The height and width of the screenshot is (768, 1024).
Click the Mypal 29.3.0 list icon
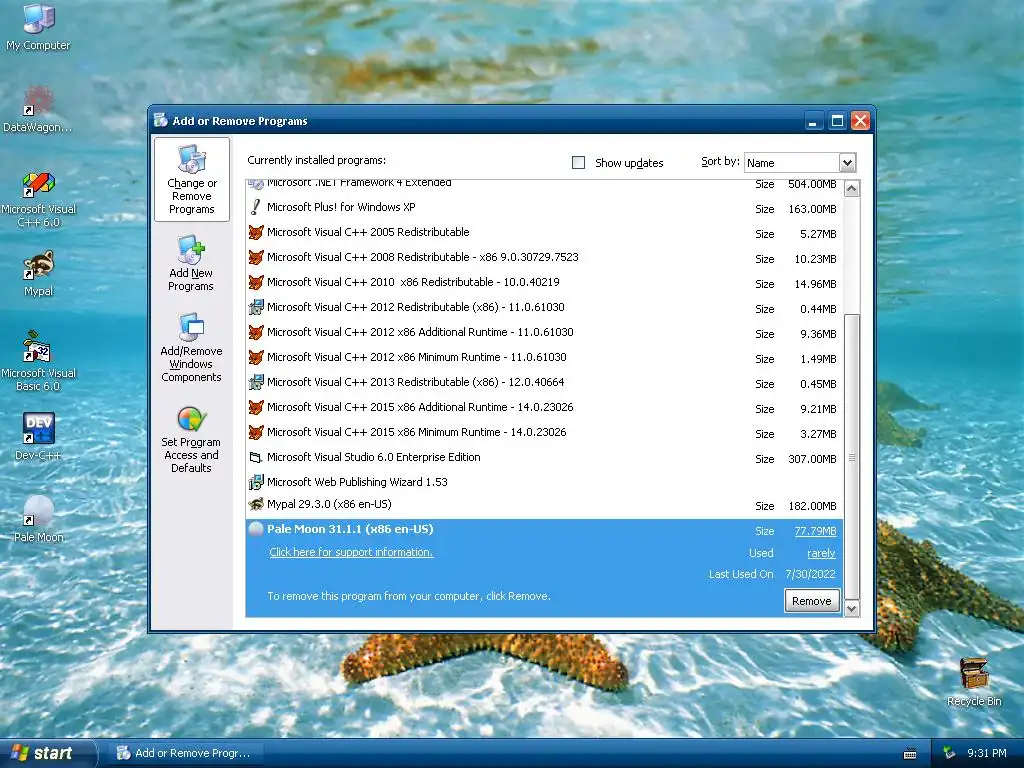[256, 504]
